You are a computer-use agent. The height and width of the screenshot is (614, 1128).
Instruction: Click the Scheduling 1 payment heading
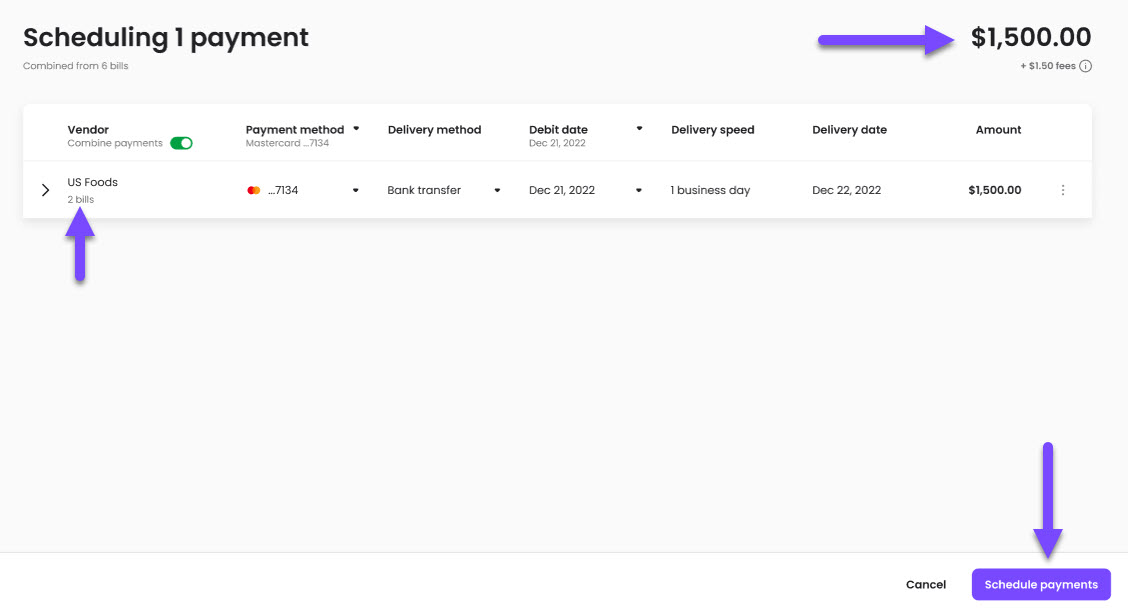165,37
